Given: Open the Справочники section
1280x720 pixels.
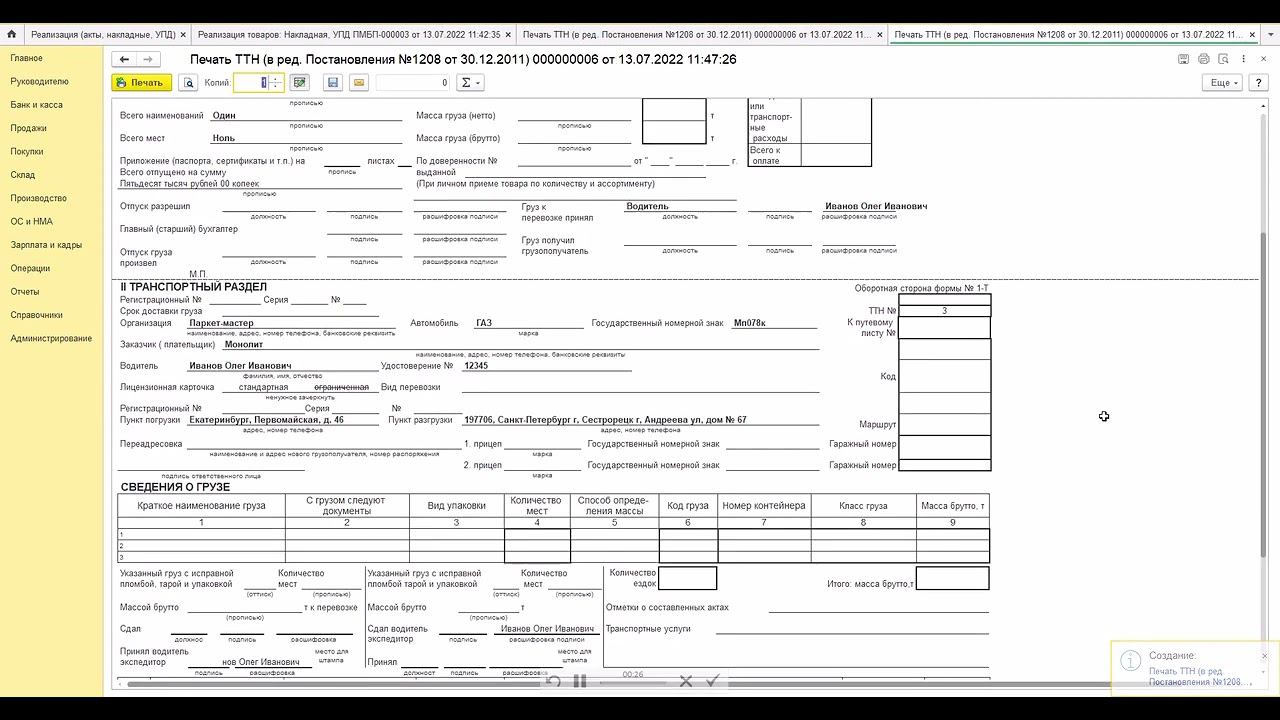Looking at the screenshot, I should (x=37, y=315).
